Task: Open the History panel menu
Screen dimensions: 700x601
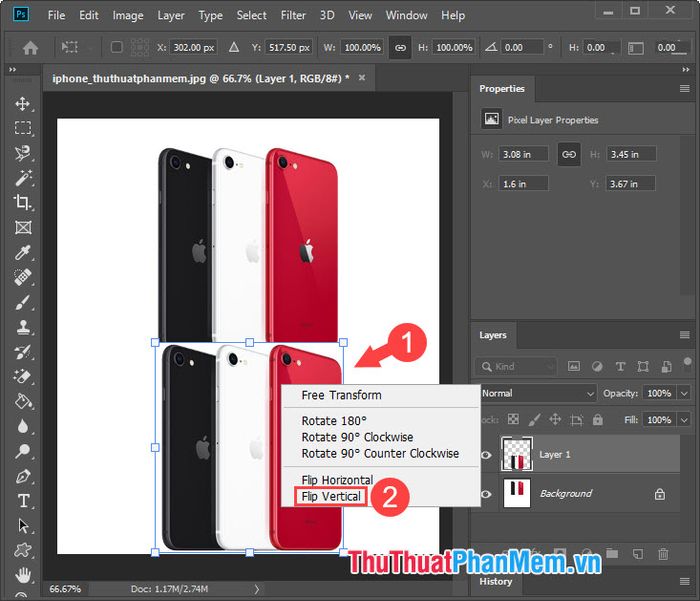Action: 684,581
